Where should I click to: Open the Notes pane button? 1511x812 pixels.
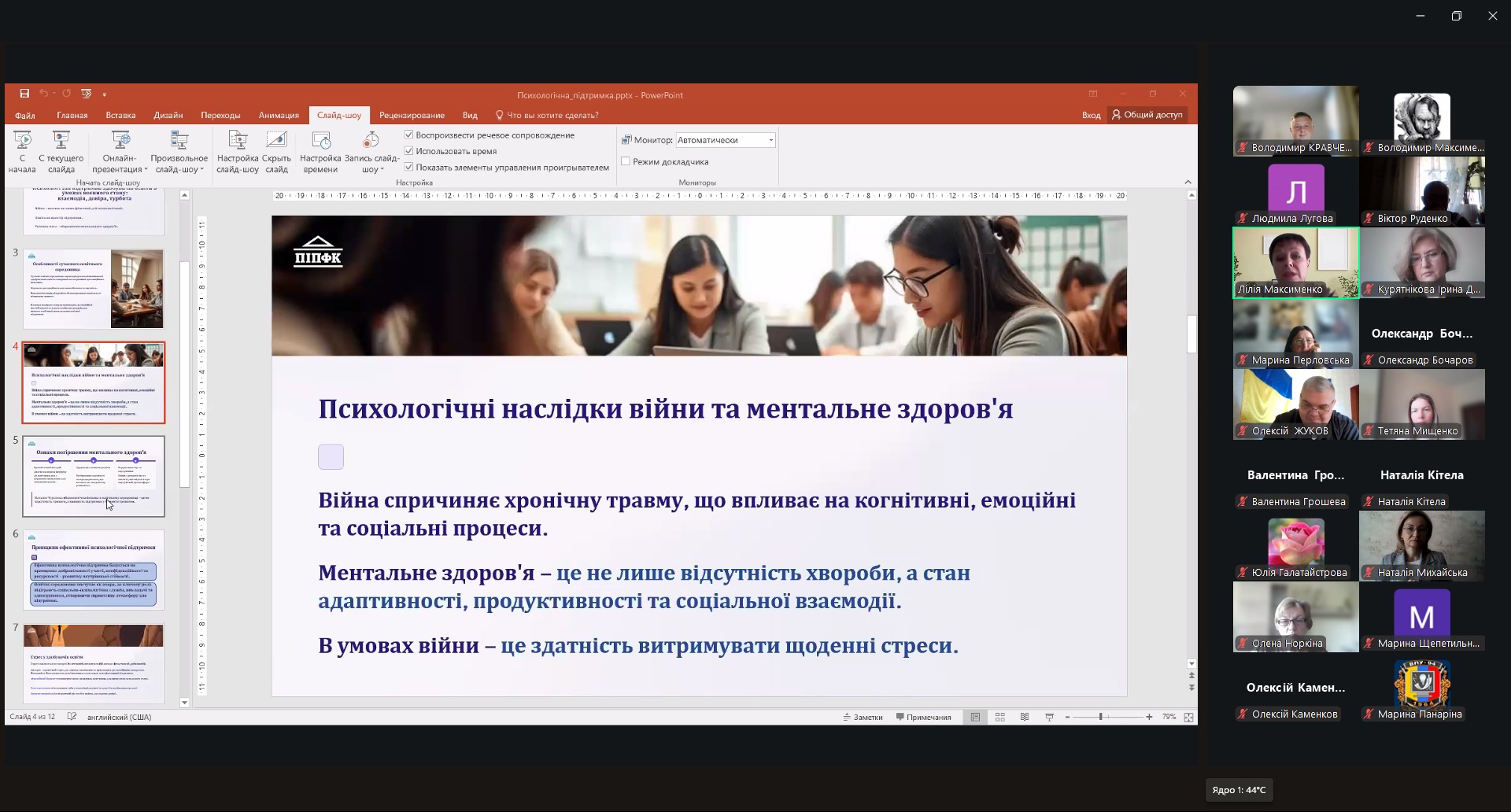tap(863, 718)
